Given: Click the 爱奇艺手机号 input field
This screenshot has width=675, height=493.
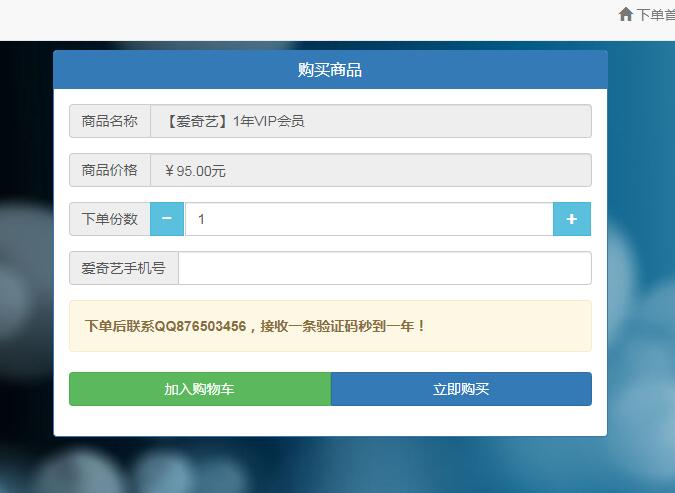Looking at the screenshot, I should coord(385,268).
